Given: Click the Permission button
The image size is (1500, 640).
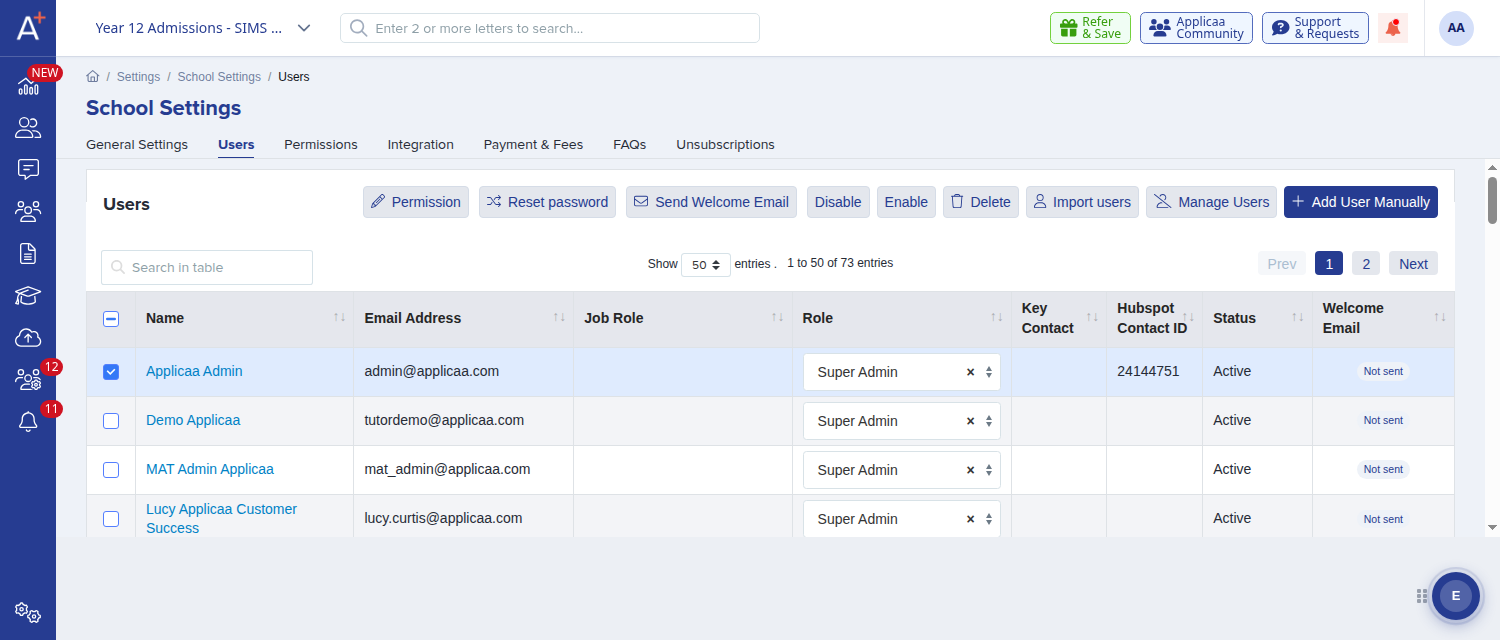Looking at the screenshot, I should click(416, 202).
